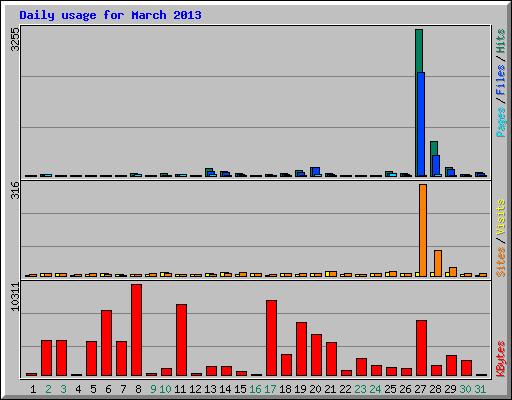Click the day 8 axis label

tap(138, 389)
